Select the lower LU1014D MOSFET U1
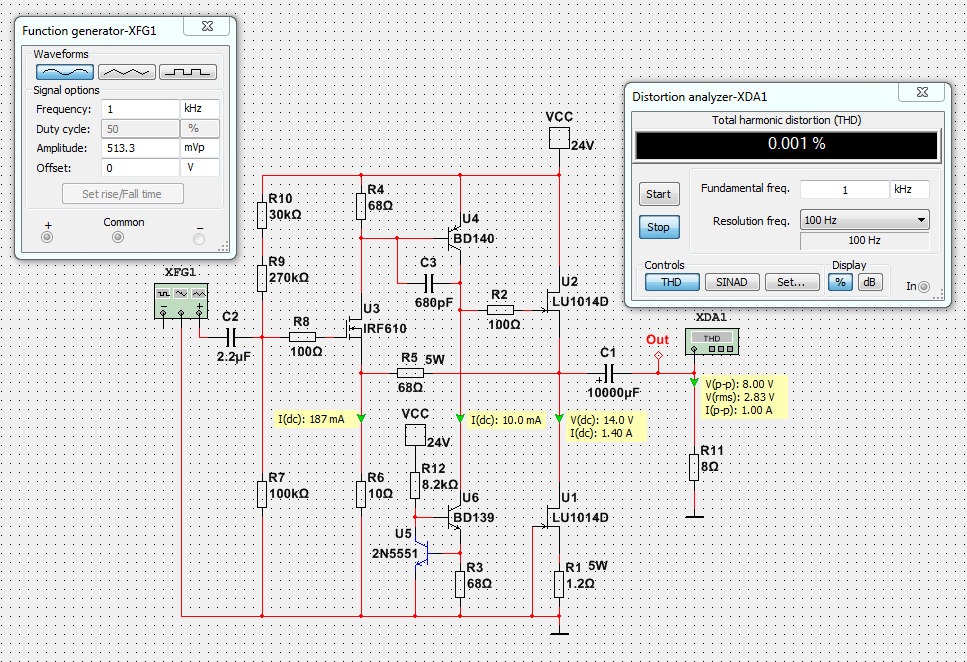Image resolution: width=967 pixels, height=662 pixels. 553,517
